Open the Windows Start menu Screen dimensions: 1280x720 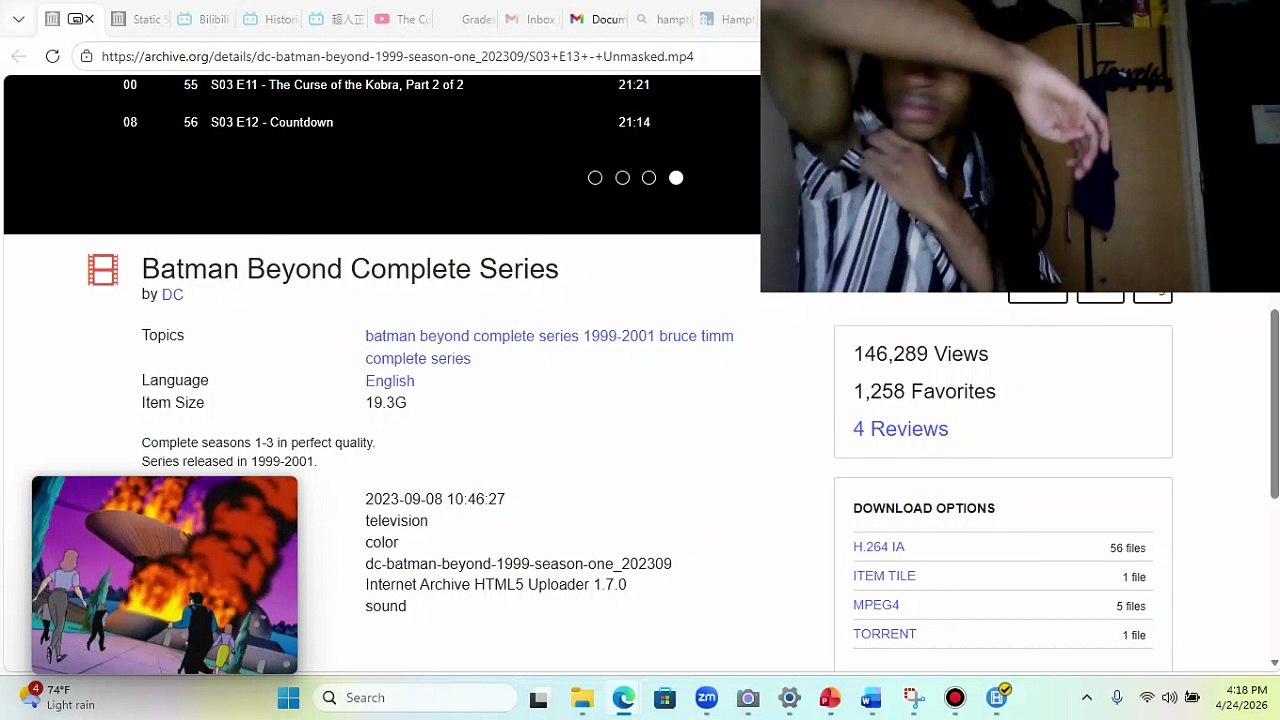pyautogui.click(x=288, y=698)
